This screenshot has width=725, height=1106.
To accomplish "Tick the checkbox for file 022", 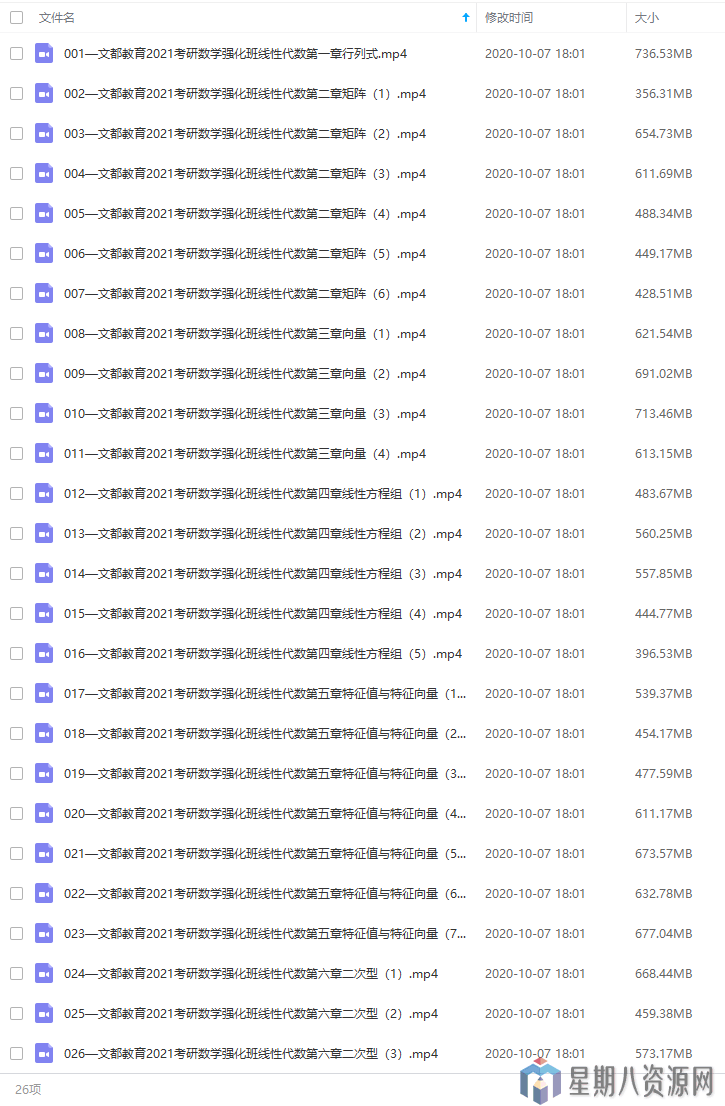I will tap(16, 893).
